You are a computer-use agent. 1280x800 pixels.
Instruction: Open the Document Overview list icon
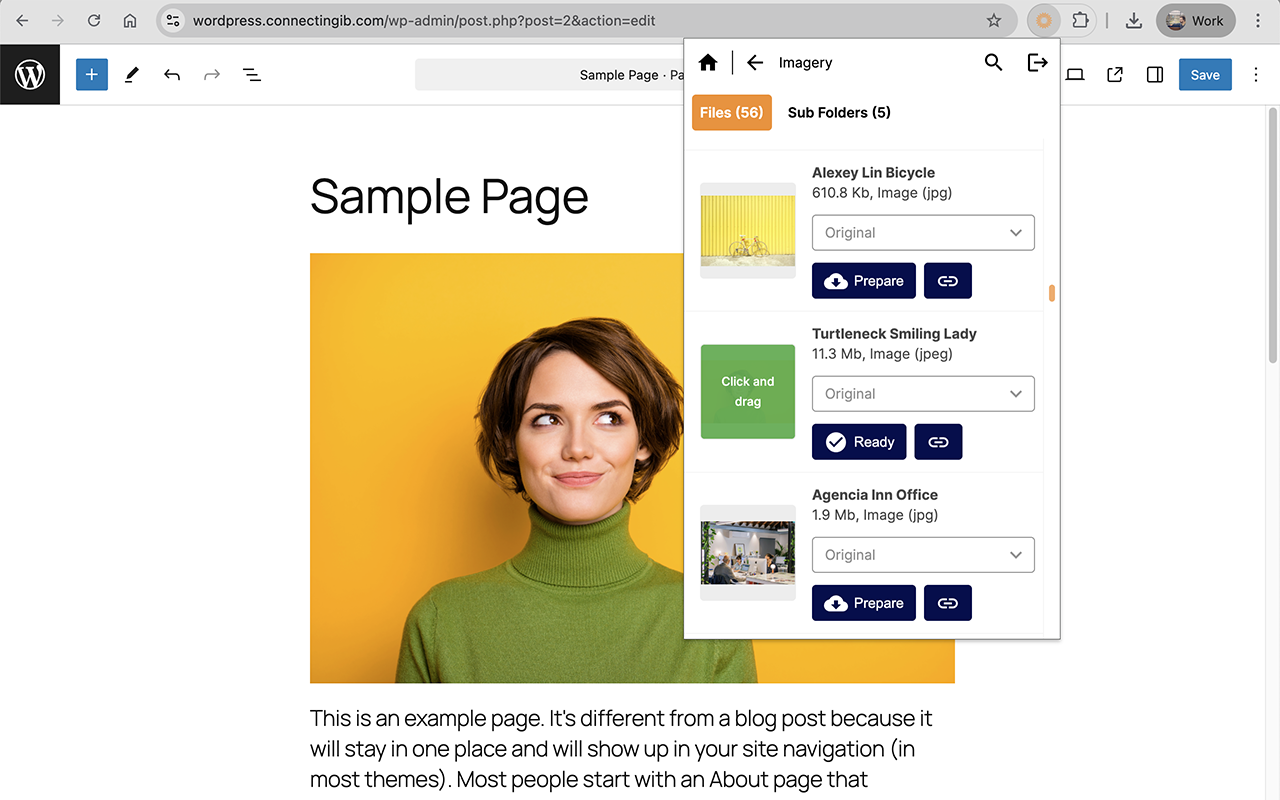click(x=252, y=75)
